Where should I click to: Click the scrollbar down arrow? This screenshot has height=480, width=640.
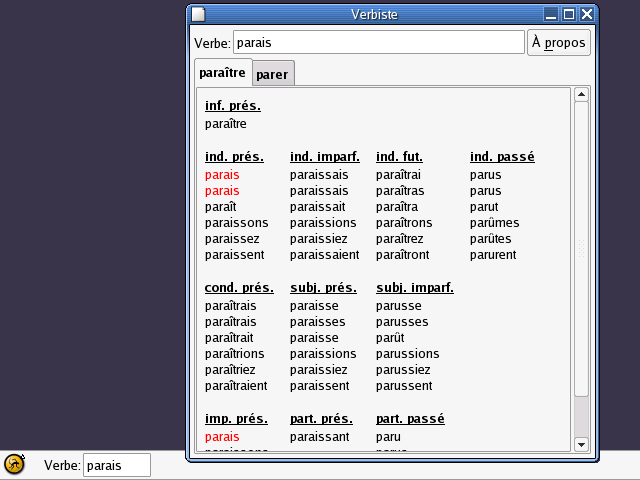click(581, 444)
